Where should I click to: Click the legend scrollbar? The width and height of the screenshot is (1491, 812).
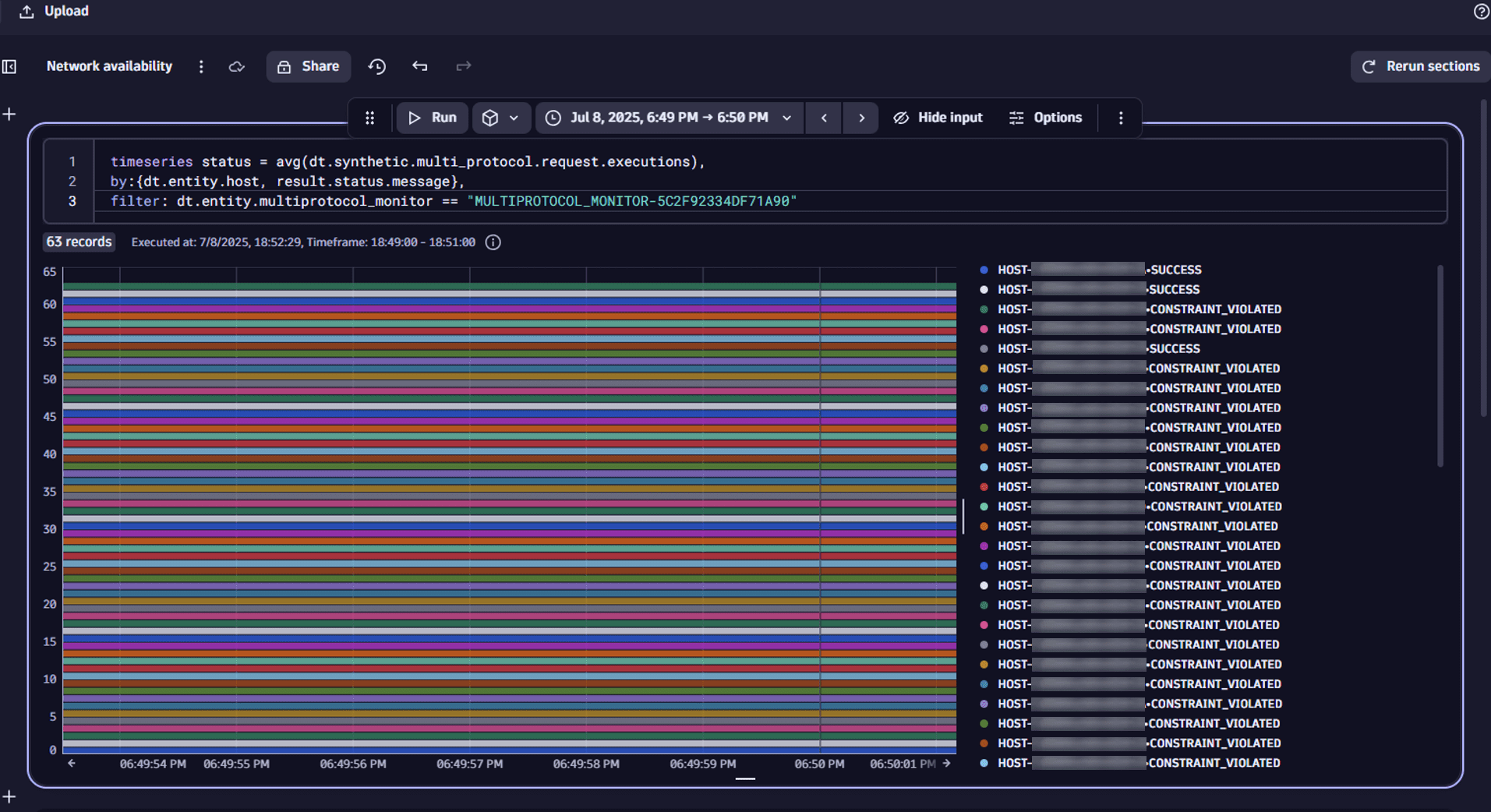(1440, 366)
